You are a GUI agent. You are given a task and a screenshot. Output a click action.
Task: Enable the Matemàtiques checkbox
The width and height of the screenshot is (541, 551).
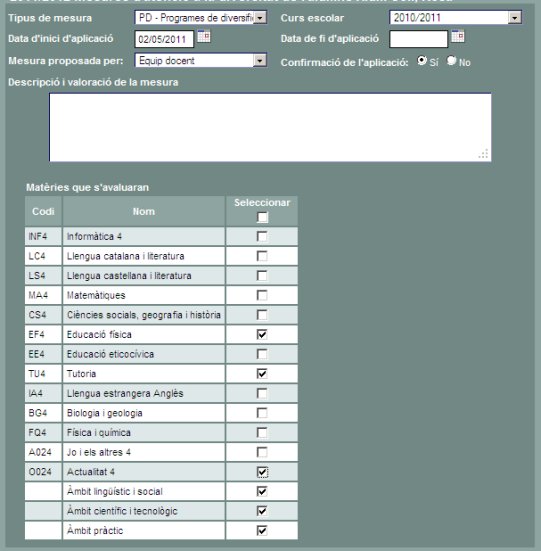(262, 296)
